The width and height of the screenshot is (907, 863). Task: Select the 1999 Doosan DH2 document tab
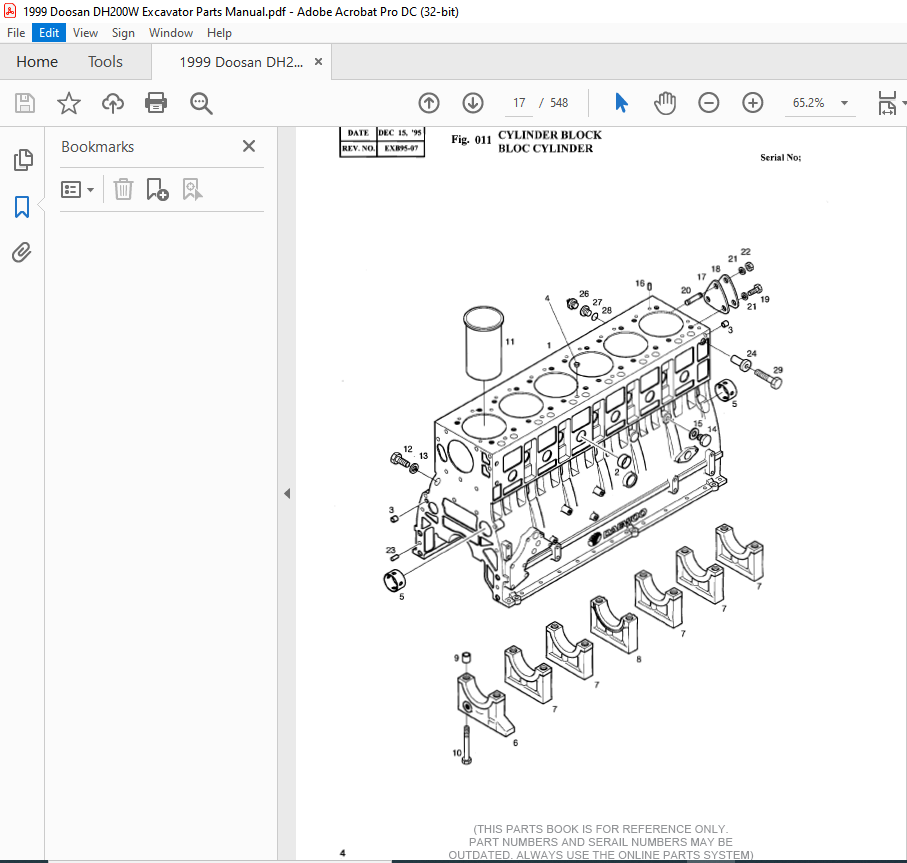[x=241, y=62]
